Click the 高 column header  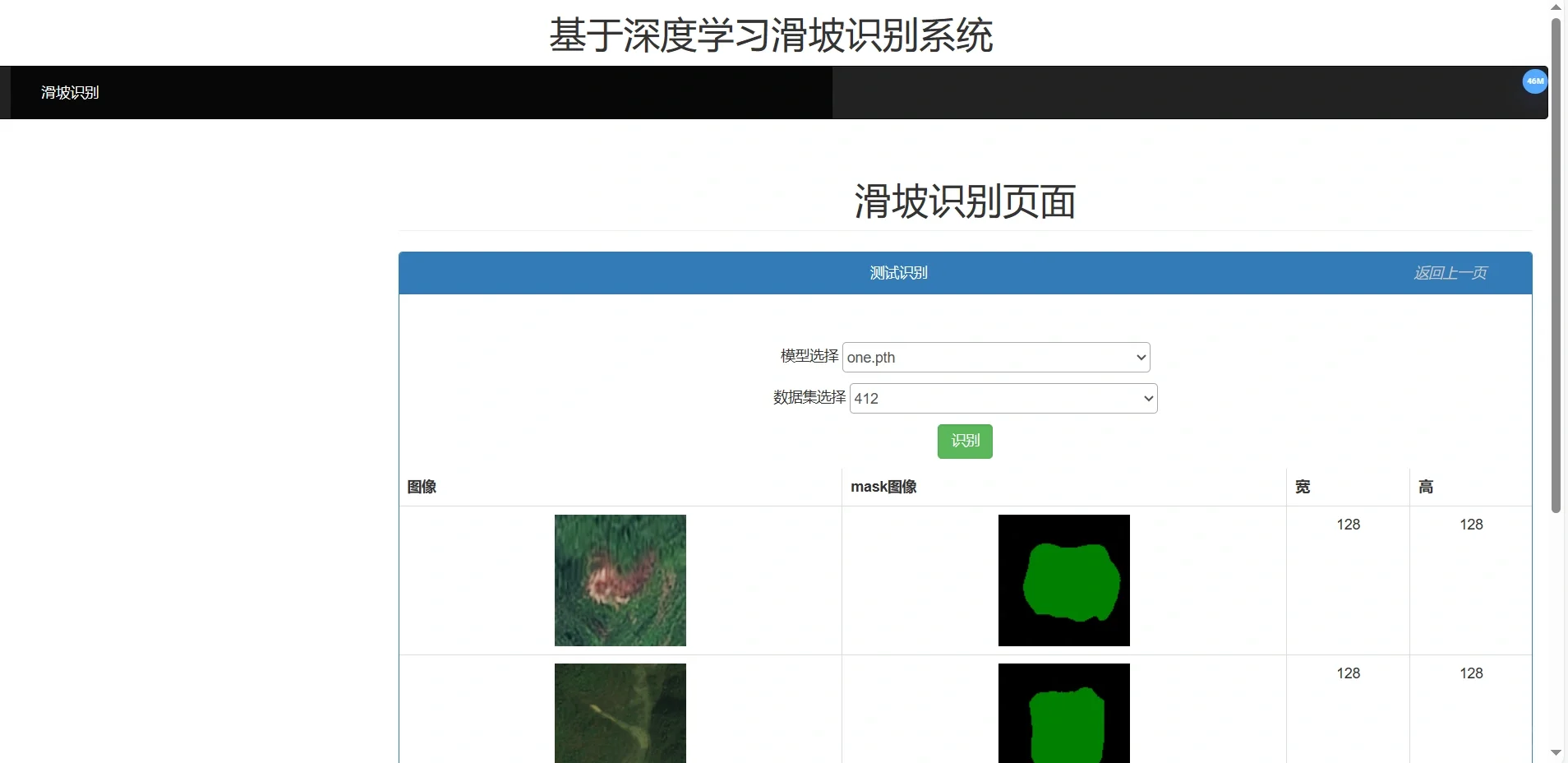pyautogui.click(x=1427, y=486)
